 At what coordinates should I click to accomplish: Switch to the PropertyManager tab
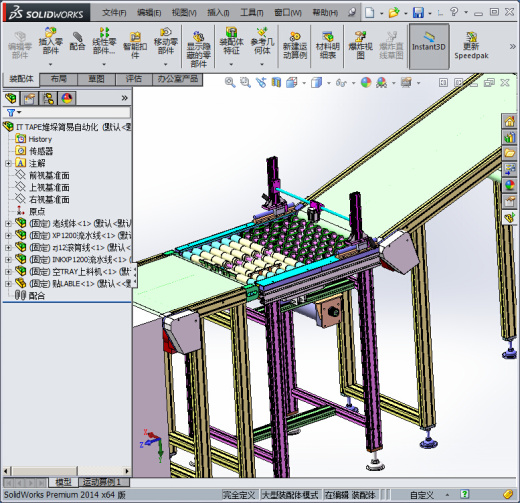coord(29,98)
